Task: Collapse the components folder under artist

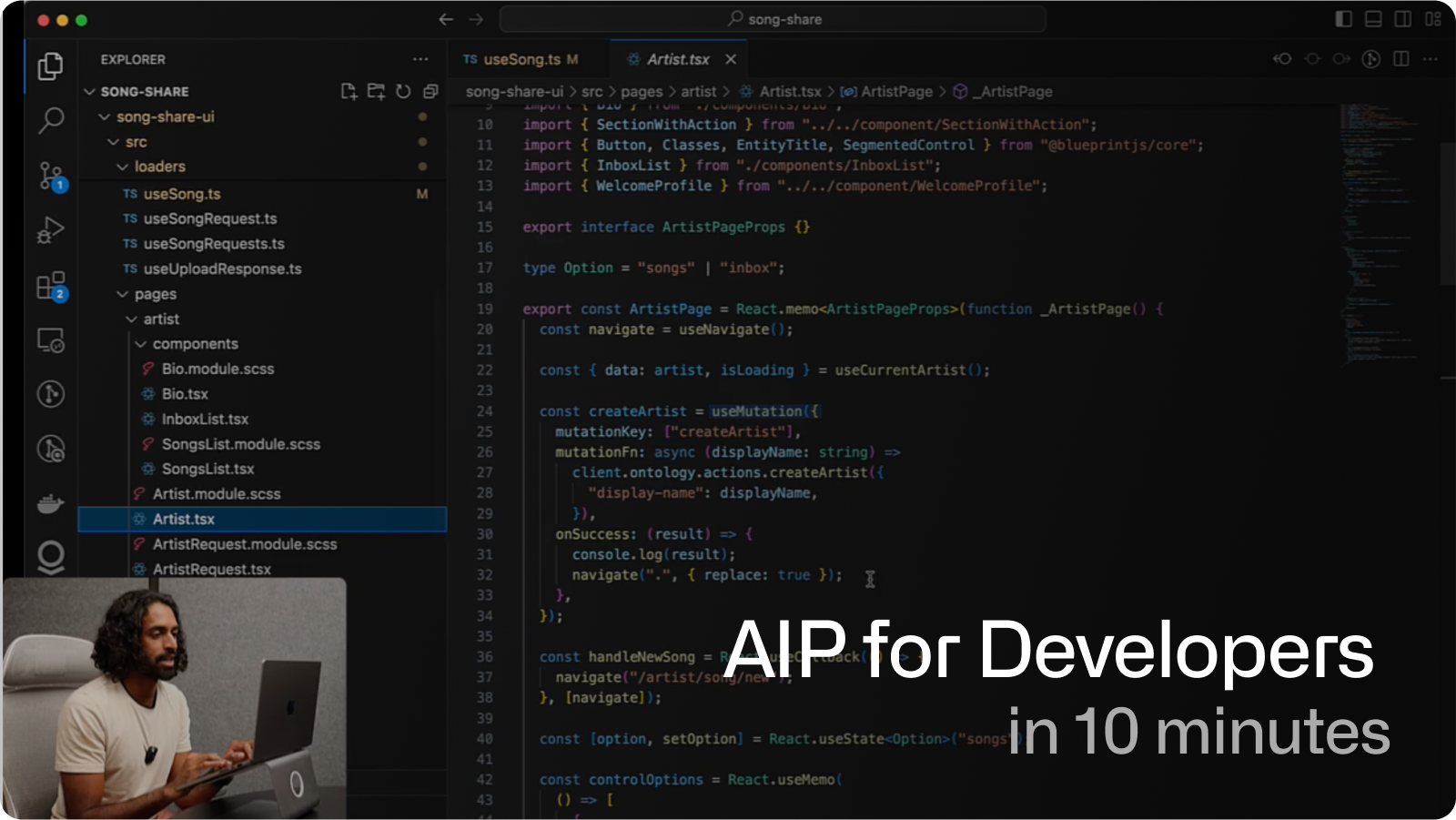Action: (139, 343)
